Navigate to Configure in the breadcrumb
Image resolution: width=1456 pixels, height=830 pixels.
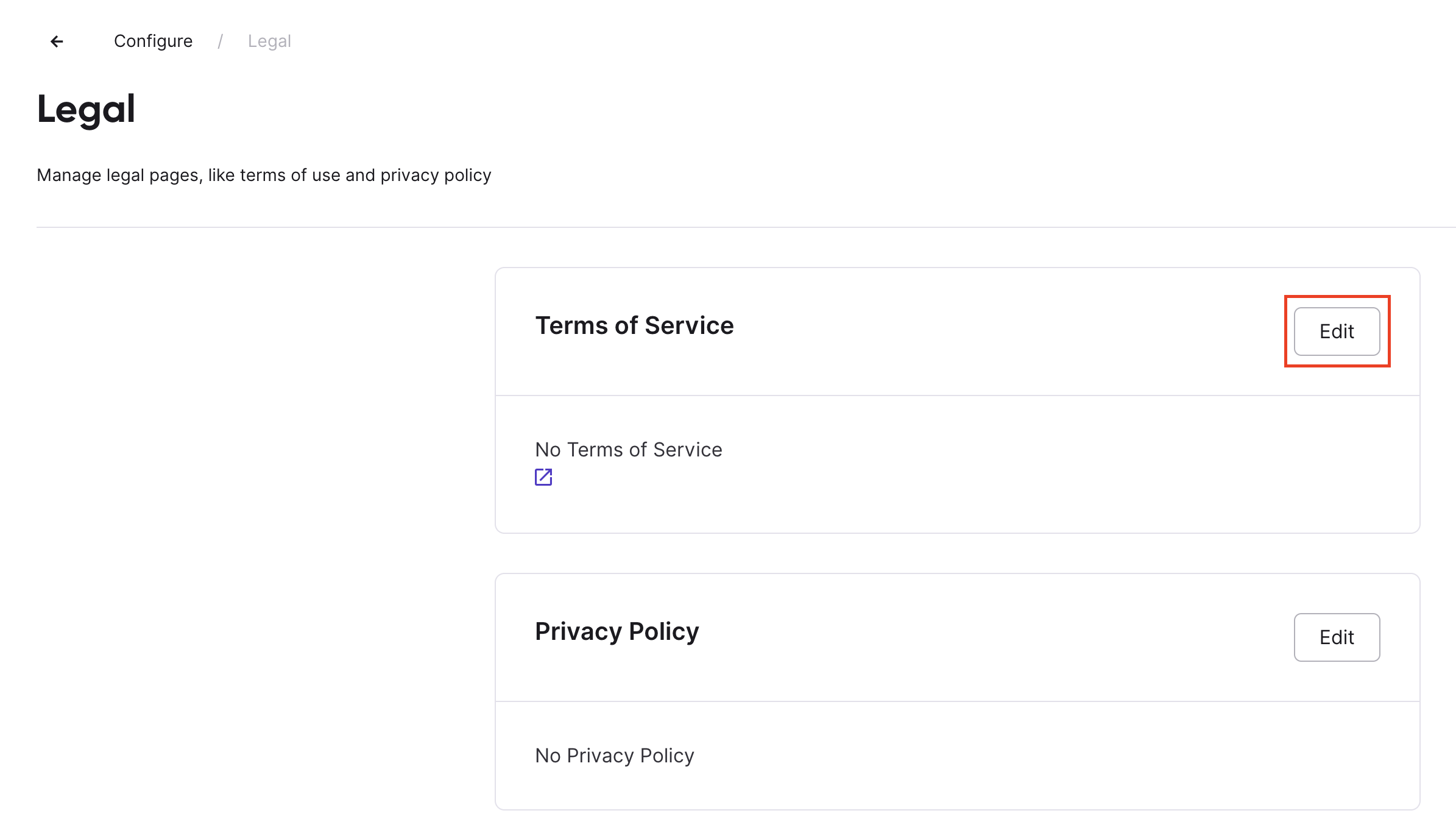click(x=153, y=41)
